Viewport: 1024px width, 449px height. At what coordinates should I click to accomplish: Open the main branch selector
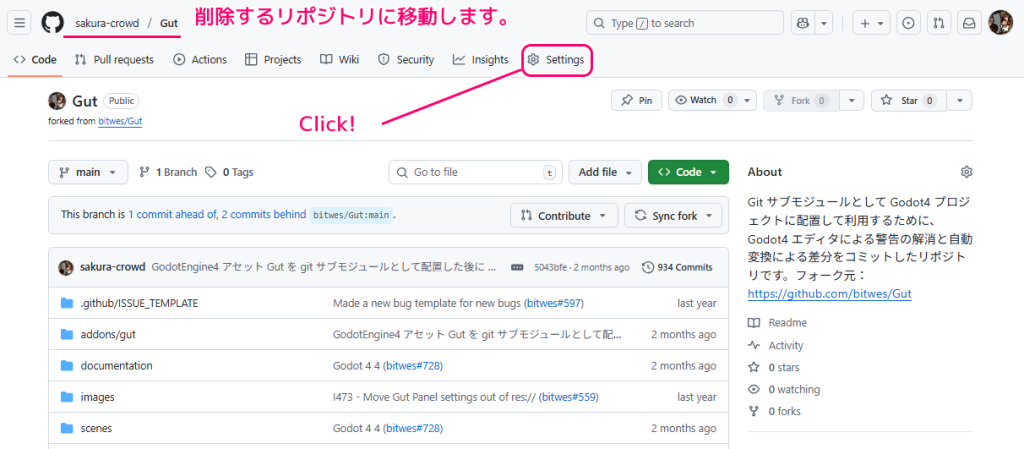click(x=88, y=172)
